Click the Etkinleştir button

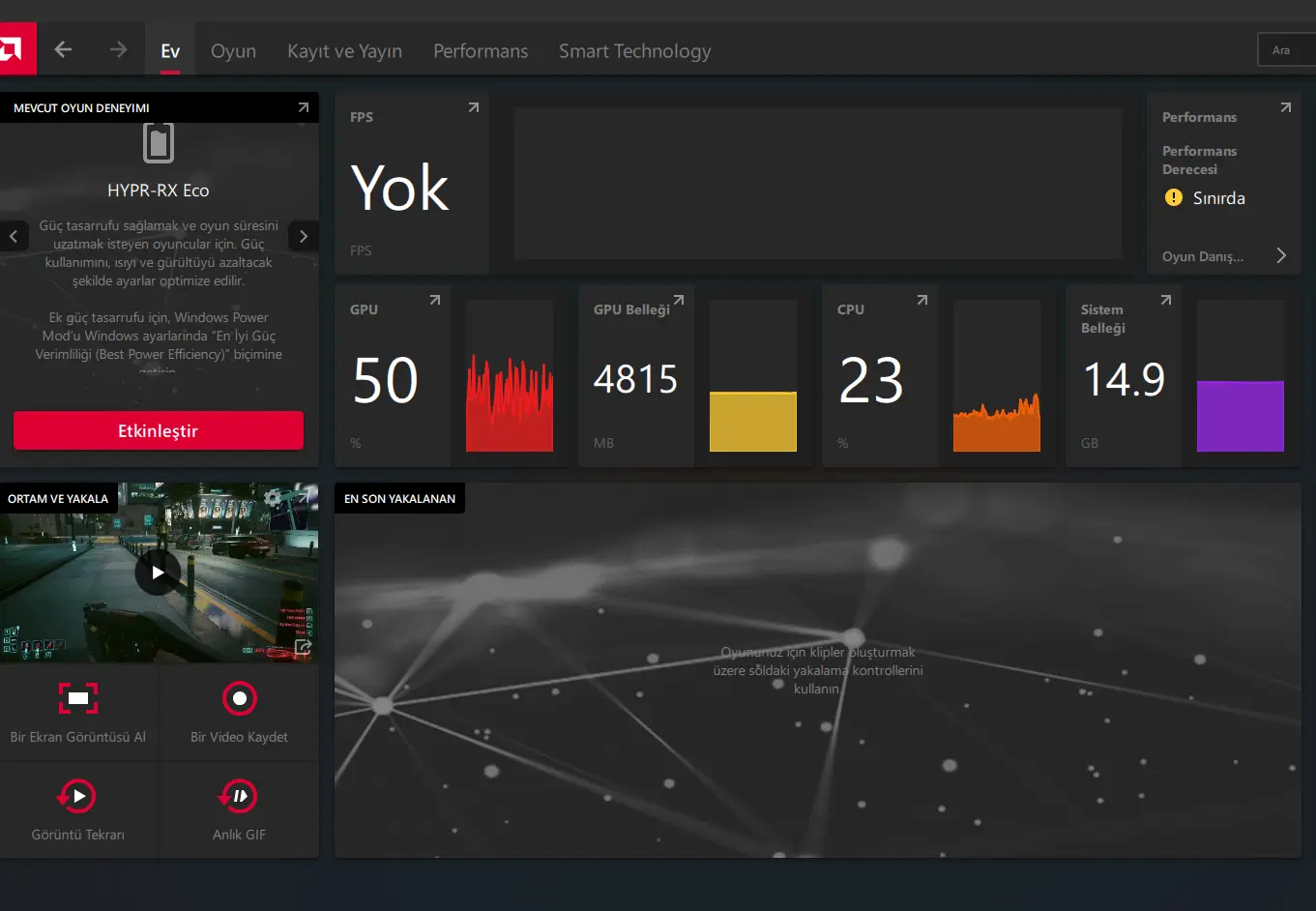159,430
